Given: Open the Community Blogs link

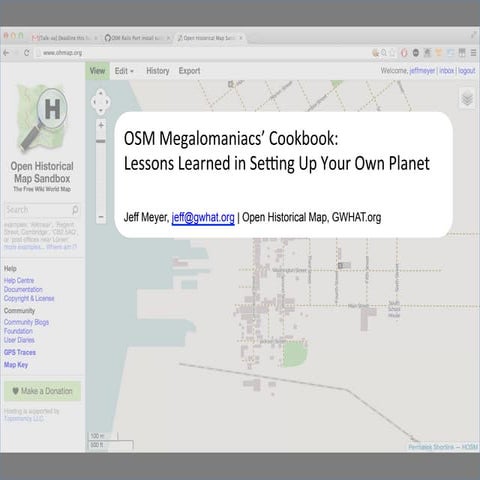Looking at the screenshot, I should click(x=26, y=322).
